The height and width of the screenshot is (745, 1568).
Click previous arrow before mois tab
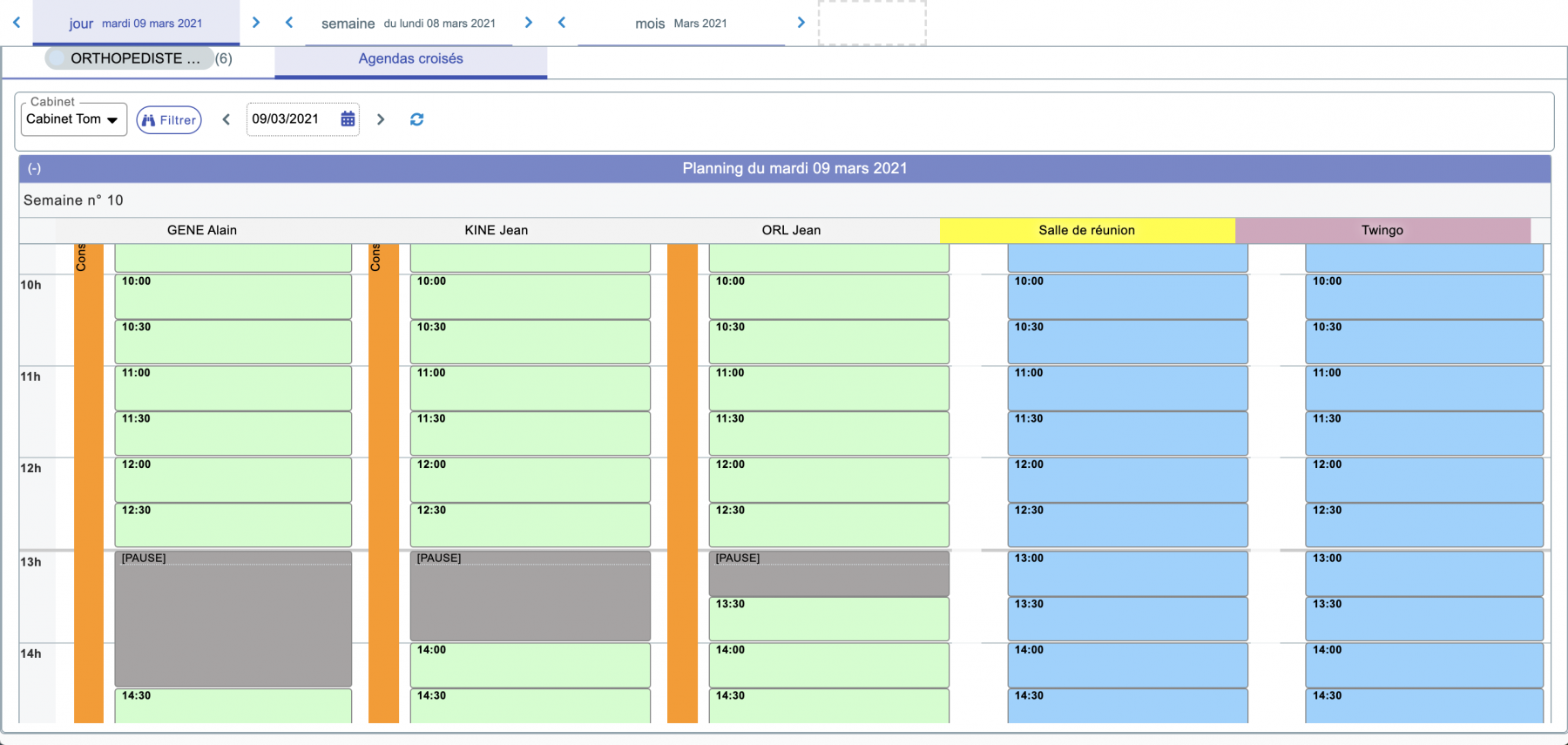click(x=562, y=23)
